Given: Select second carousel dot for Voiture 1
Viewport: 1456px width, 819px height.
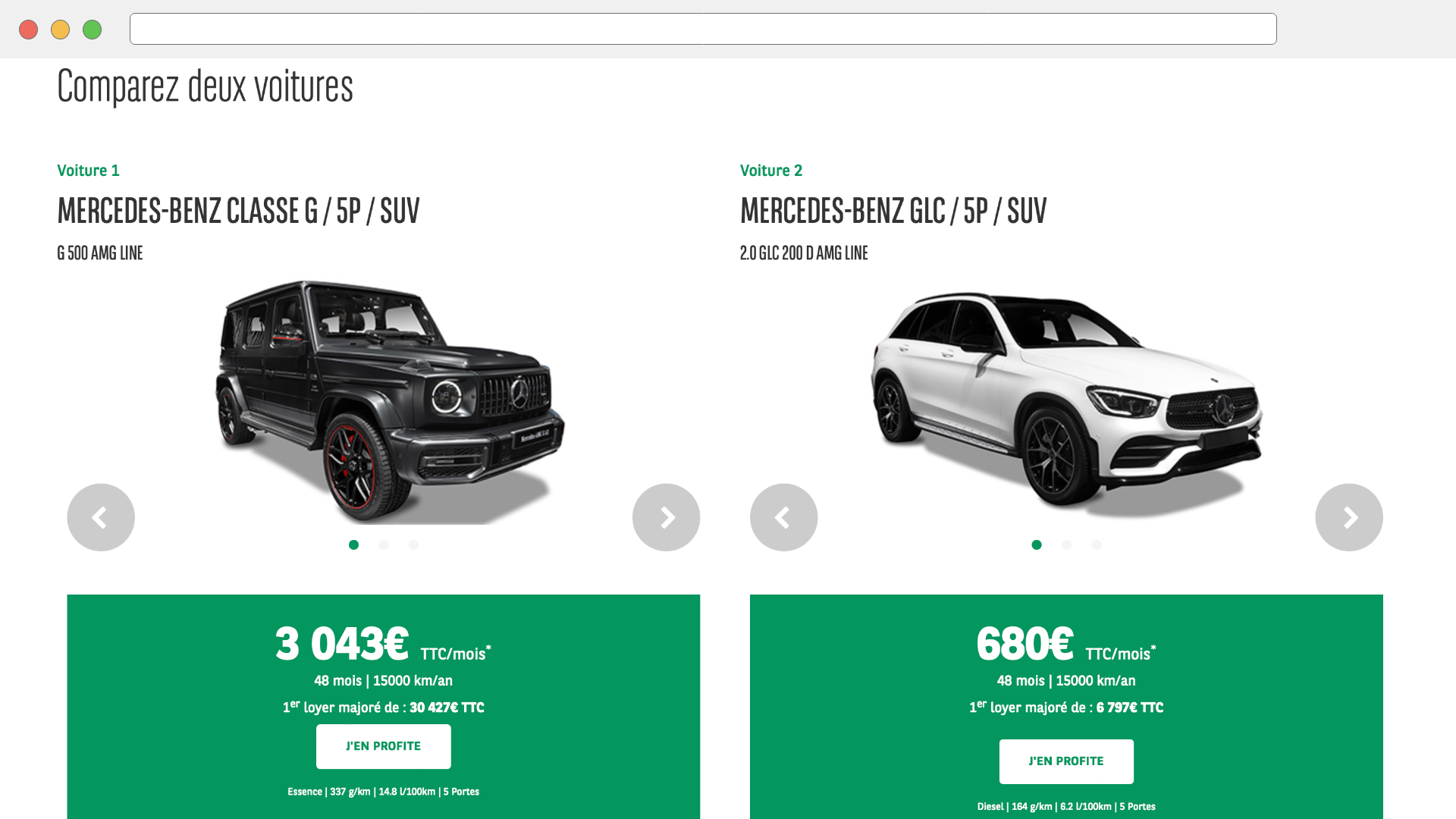Looking at the screenshot, I should pyautogui.click(x=384, y=544).
